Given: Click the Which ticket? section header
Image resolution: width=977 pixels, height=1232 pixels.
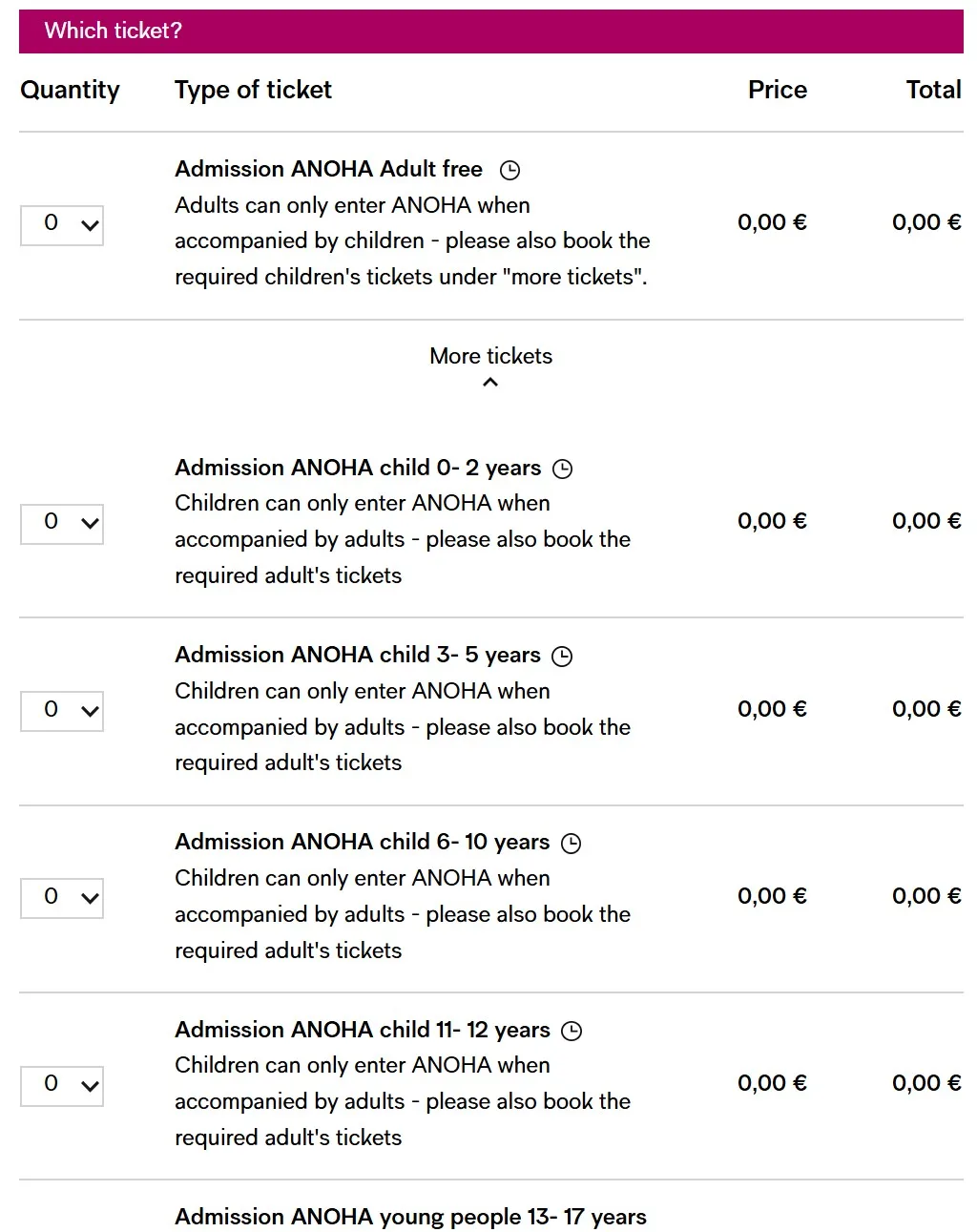Looking at the screenshot, I should 490,31.
